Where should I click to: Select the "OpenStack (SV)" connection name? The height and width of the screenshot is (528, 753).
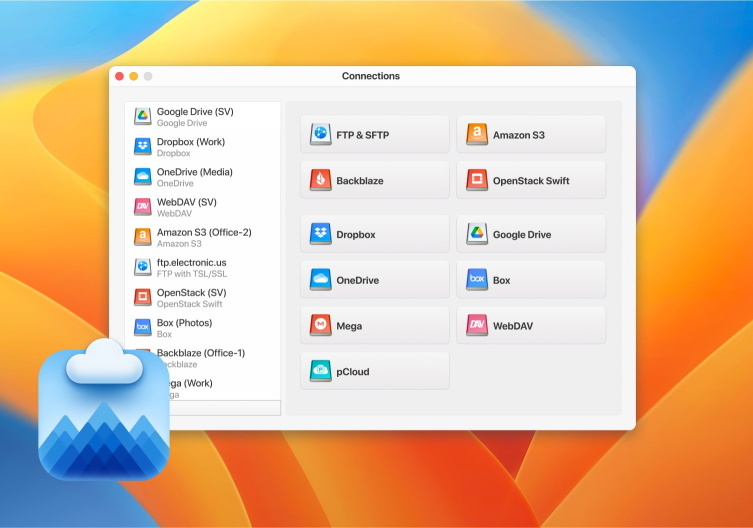(x=191, y=293)
